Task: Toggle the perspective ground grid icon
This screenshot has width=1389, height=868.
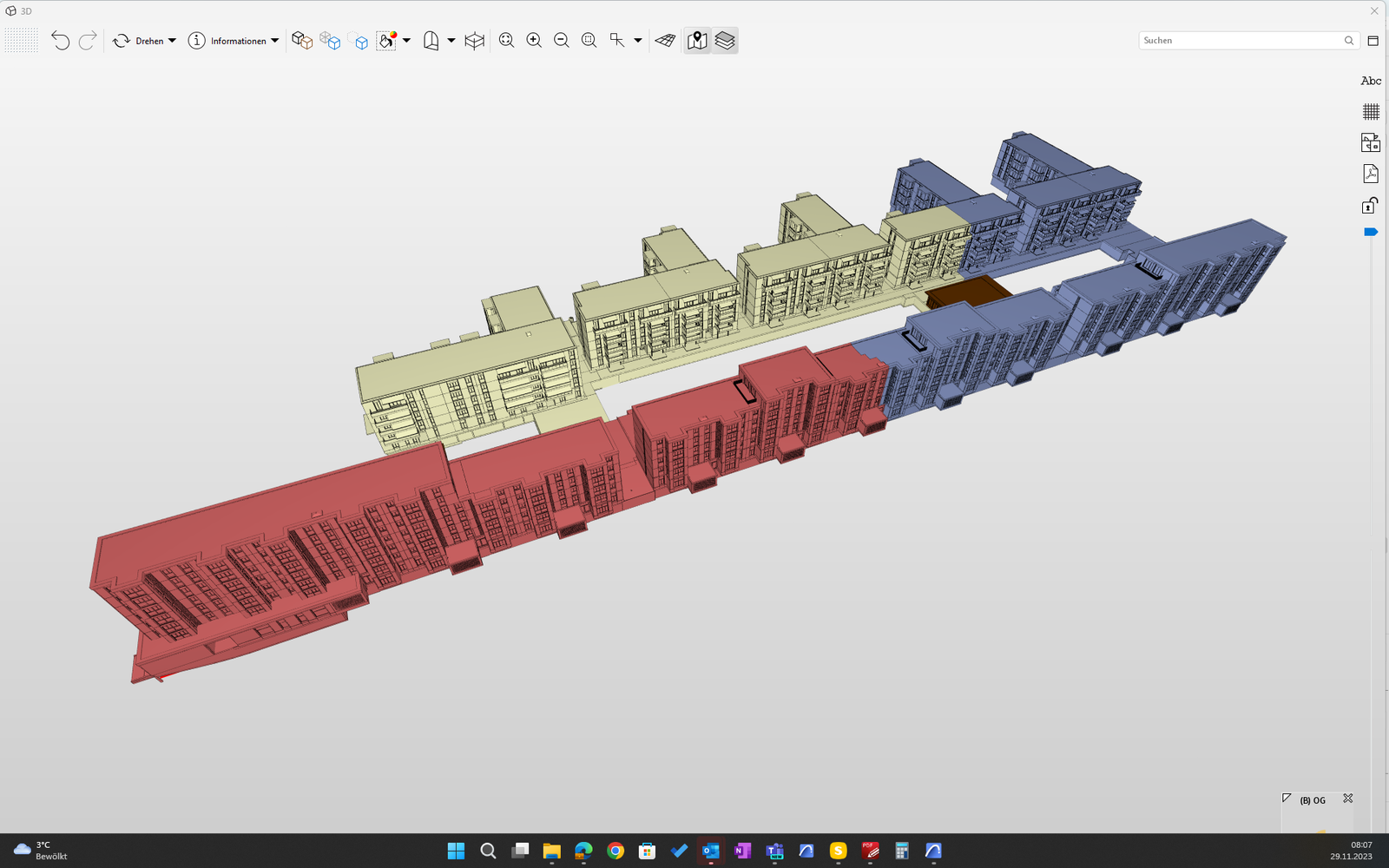Action: (665, 41)
